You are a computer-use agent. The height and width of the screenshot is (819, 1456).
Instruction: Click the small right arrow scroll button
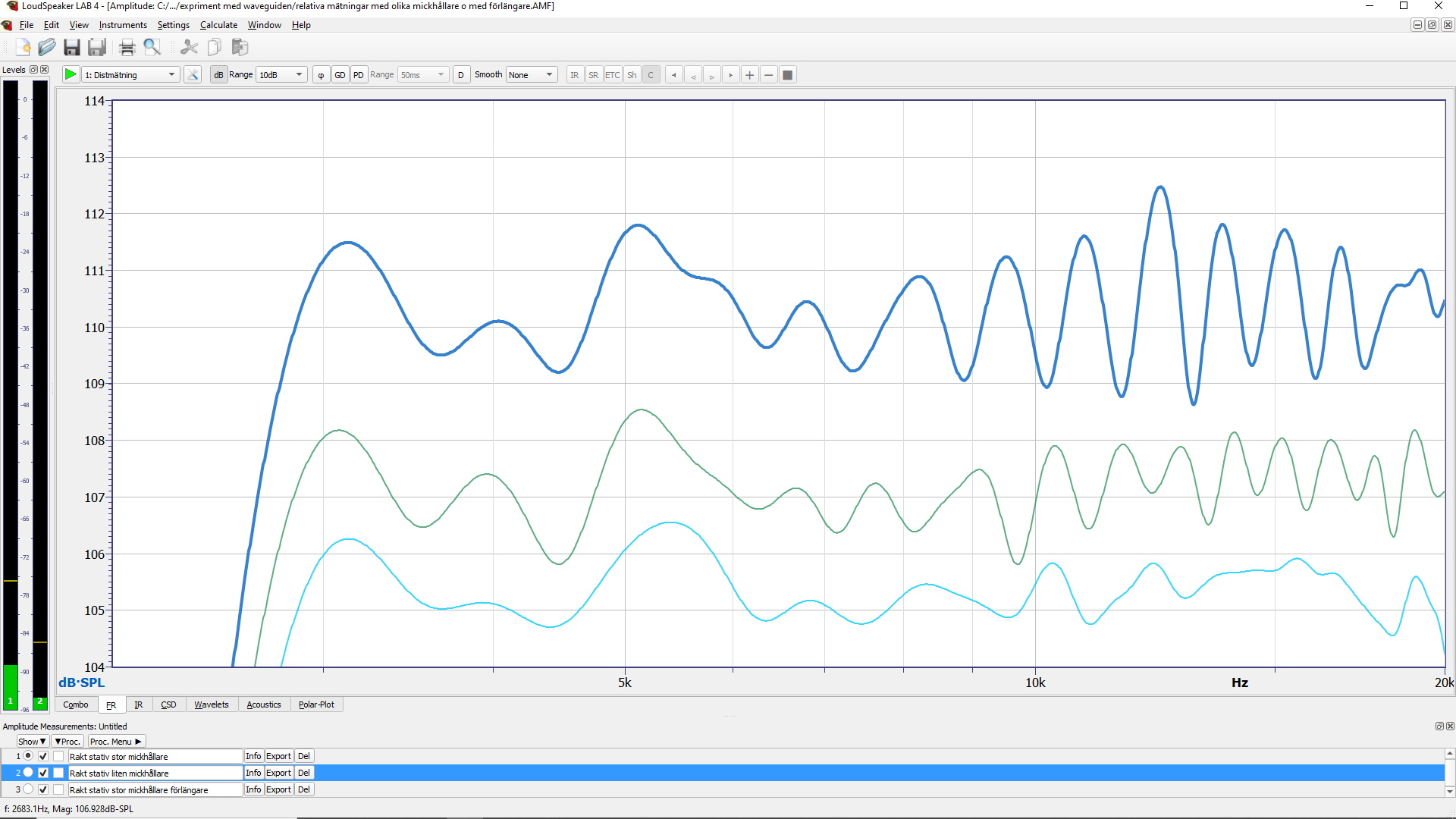tap(712, 74)
